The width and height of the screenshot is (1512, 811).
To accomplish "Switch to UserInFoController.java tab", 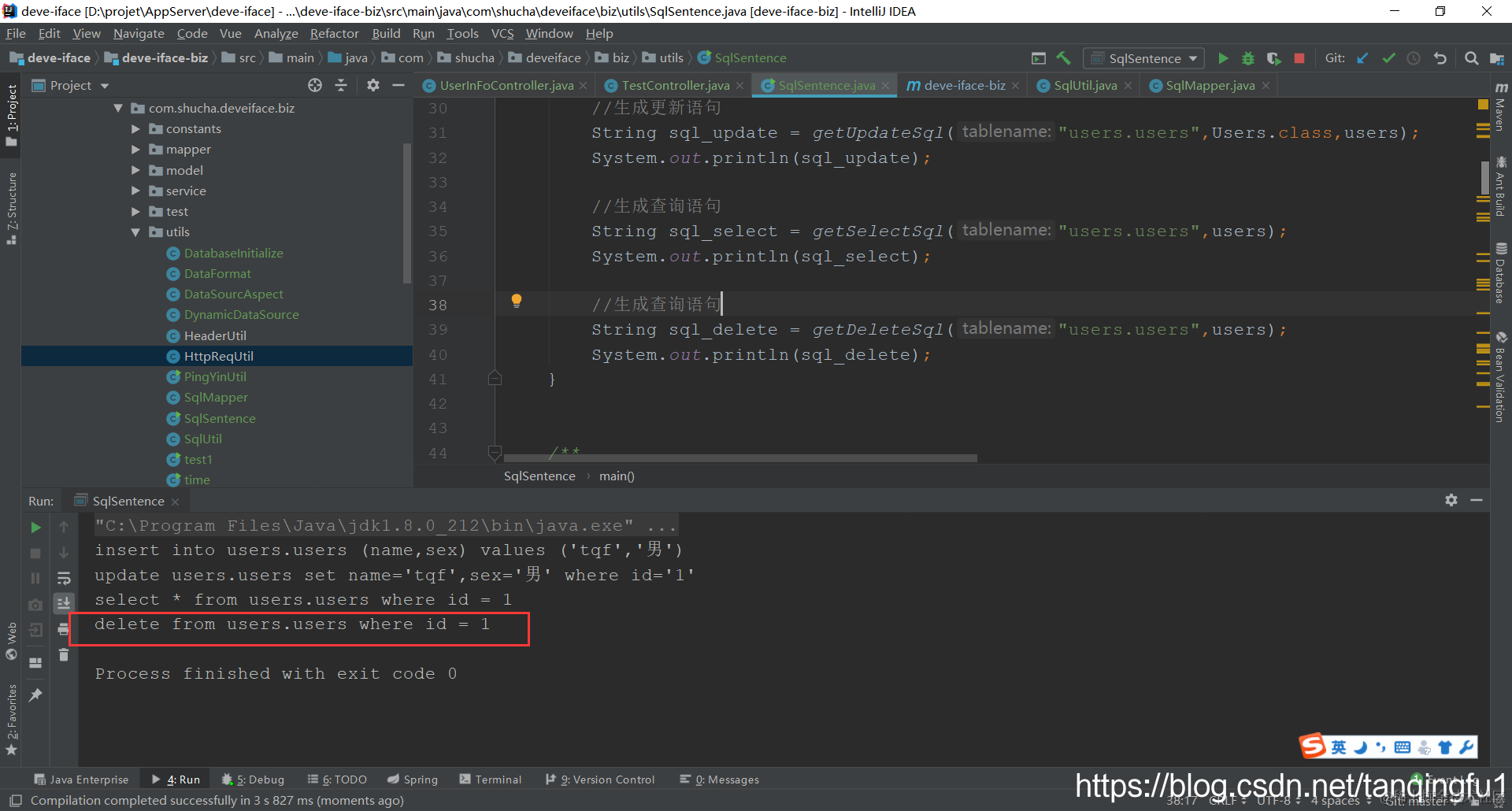I will (x=506, y=85).
